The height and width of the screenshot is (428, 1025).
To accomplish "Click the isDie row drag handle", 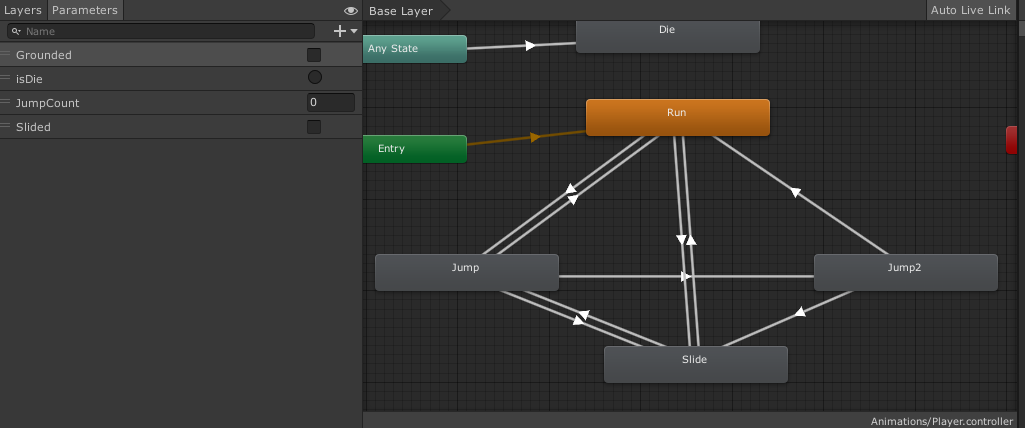I will pos(5,78).
